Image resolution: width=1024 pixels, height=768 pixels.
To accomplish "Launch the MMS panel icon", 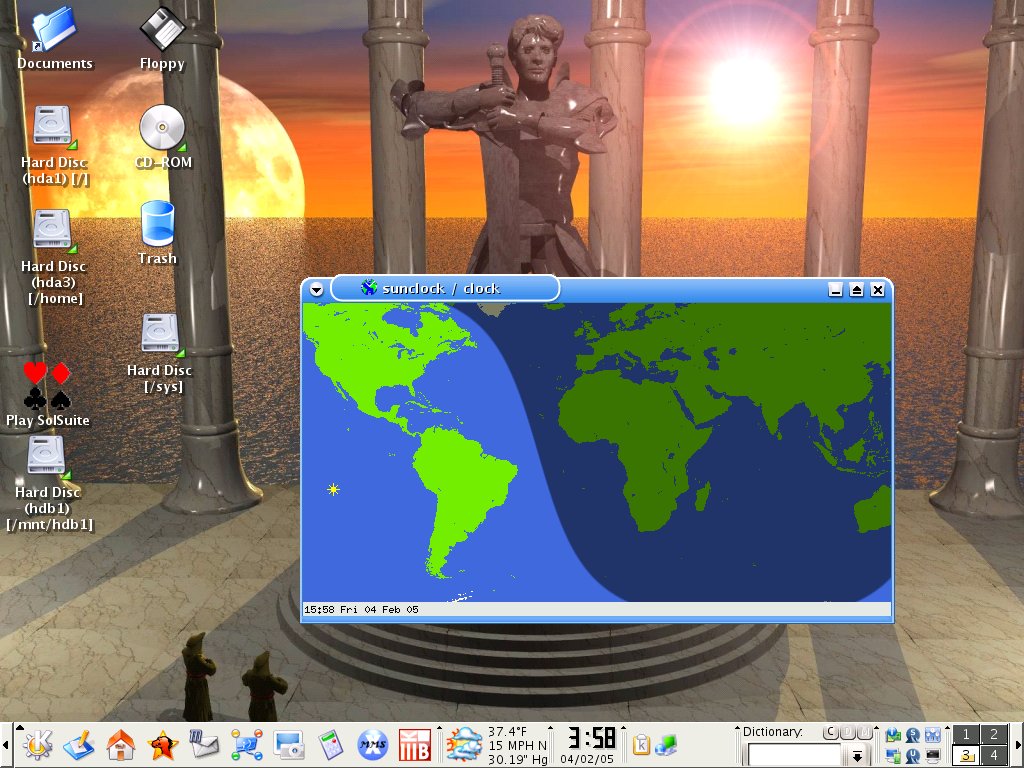I will pos(372,744).
